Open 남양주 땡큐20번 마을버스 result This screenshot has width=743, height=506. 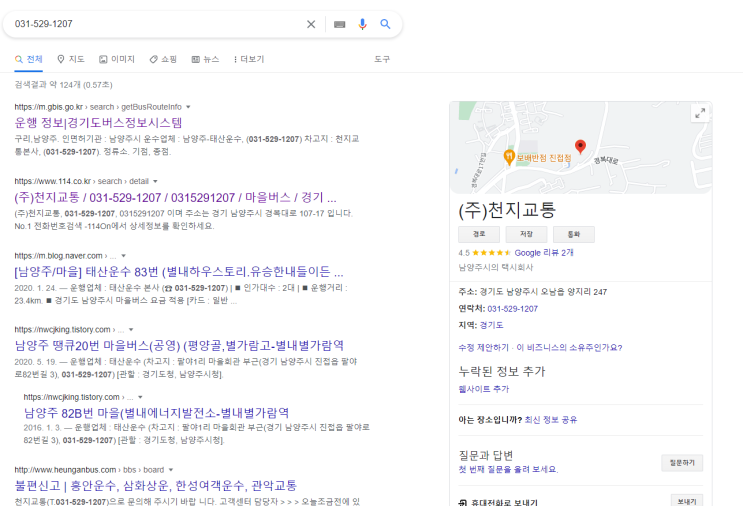click(x=179, y=345)
